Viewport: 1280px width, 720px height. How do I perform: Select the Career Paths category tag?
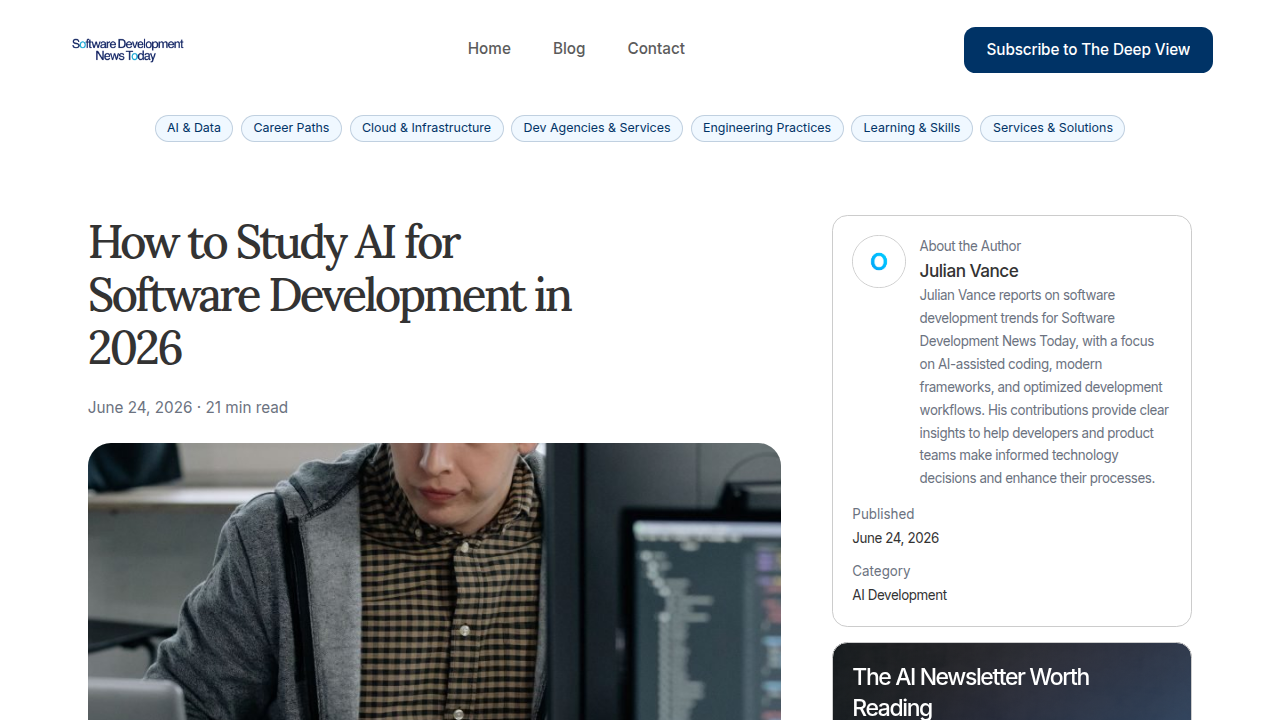point(291,128)
